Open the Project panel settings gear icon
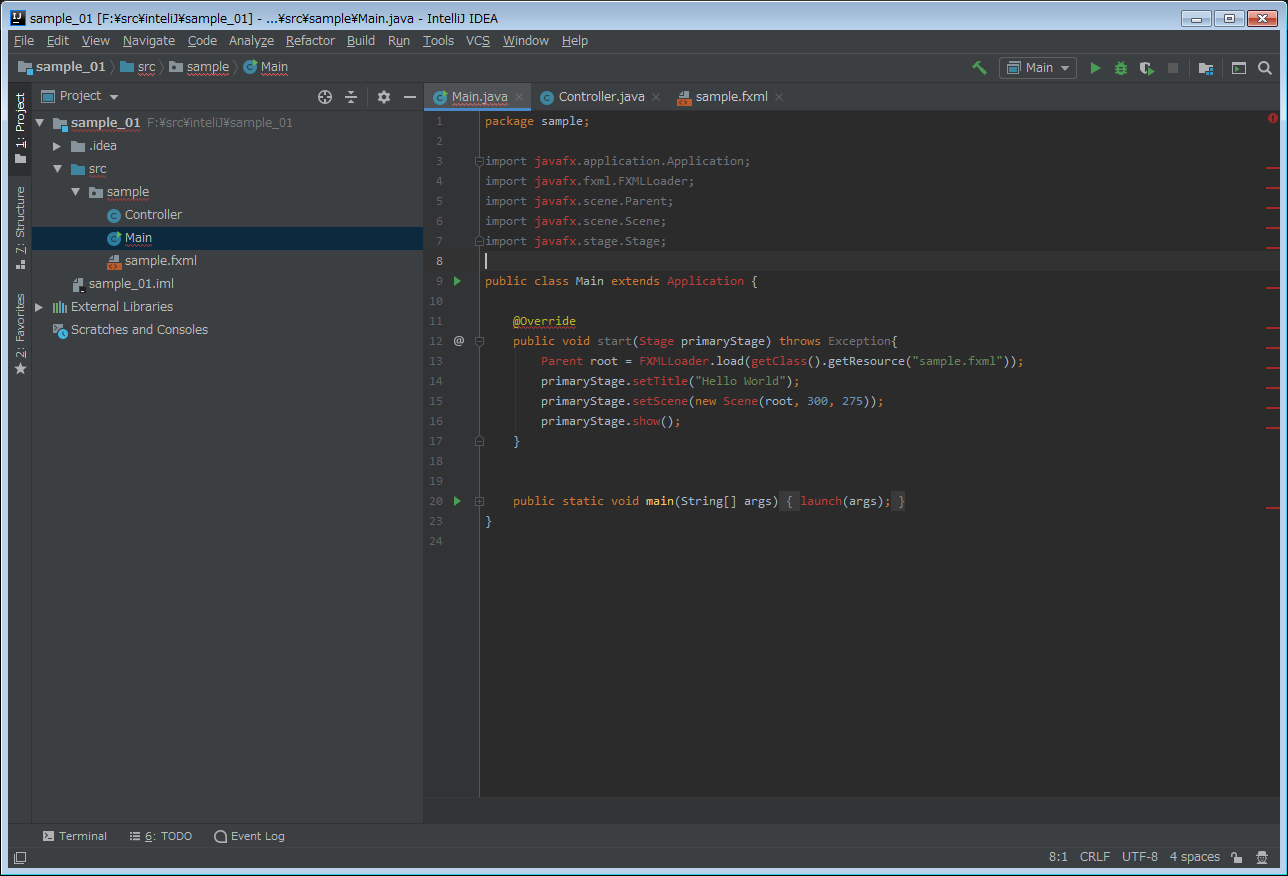The width and height of the screenshot is (1288, 876). [384, 96]
